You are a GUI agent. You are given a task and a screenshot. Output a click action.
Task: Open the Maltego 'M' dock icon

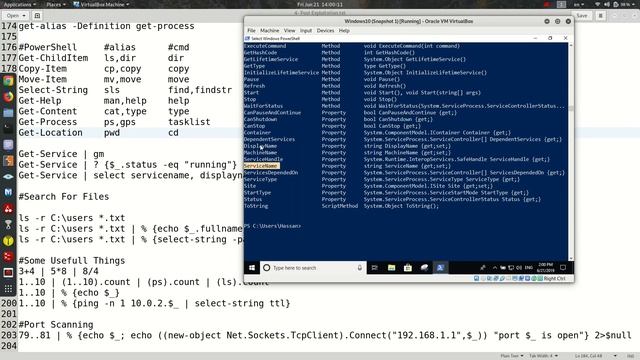[8, 192]
